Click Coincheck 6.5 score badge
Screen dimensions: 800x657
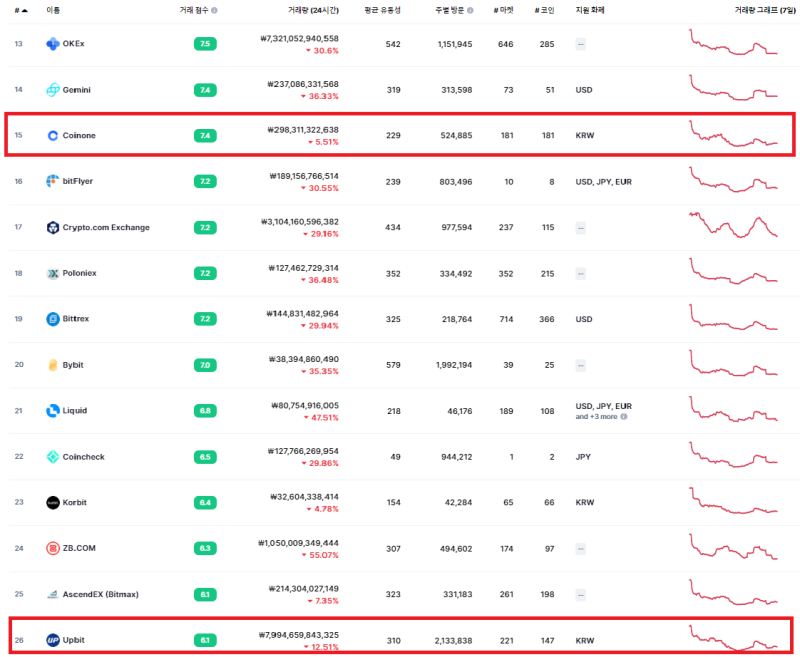(205, 457)
